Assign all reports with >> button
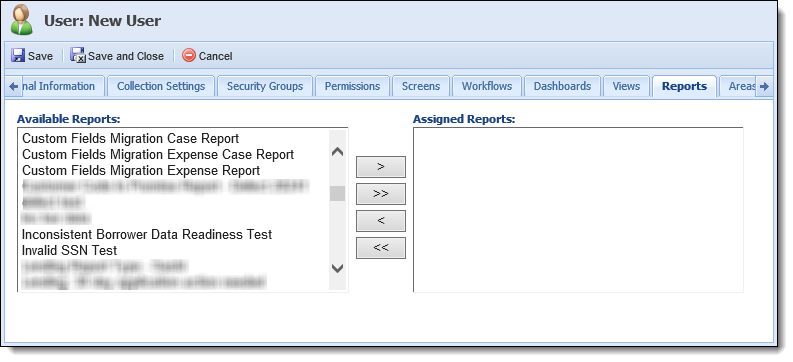 (381, 194)
